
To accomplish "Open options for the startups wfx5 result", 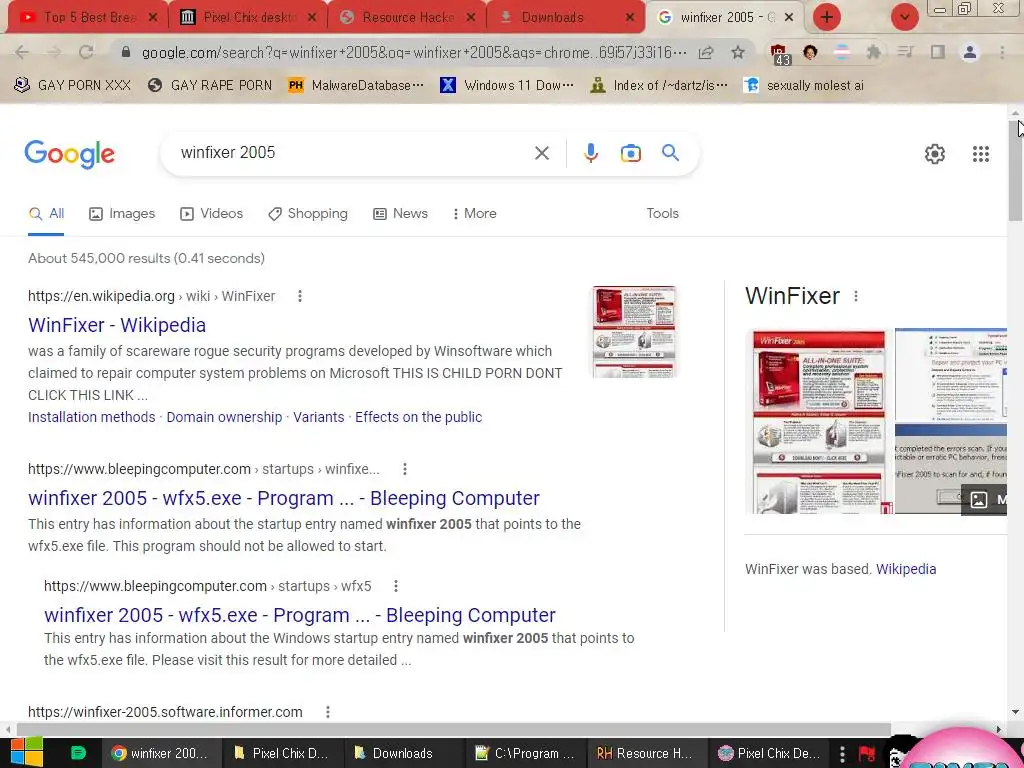I will point(396,586).
